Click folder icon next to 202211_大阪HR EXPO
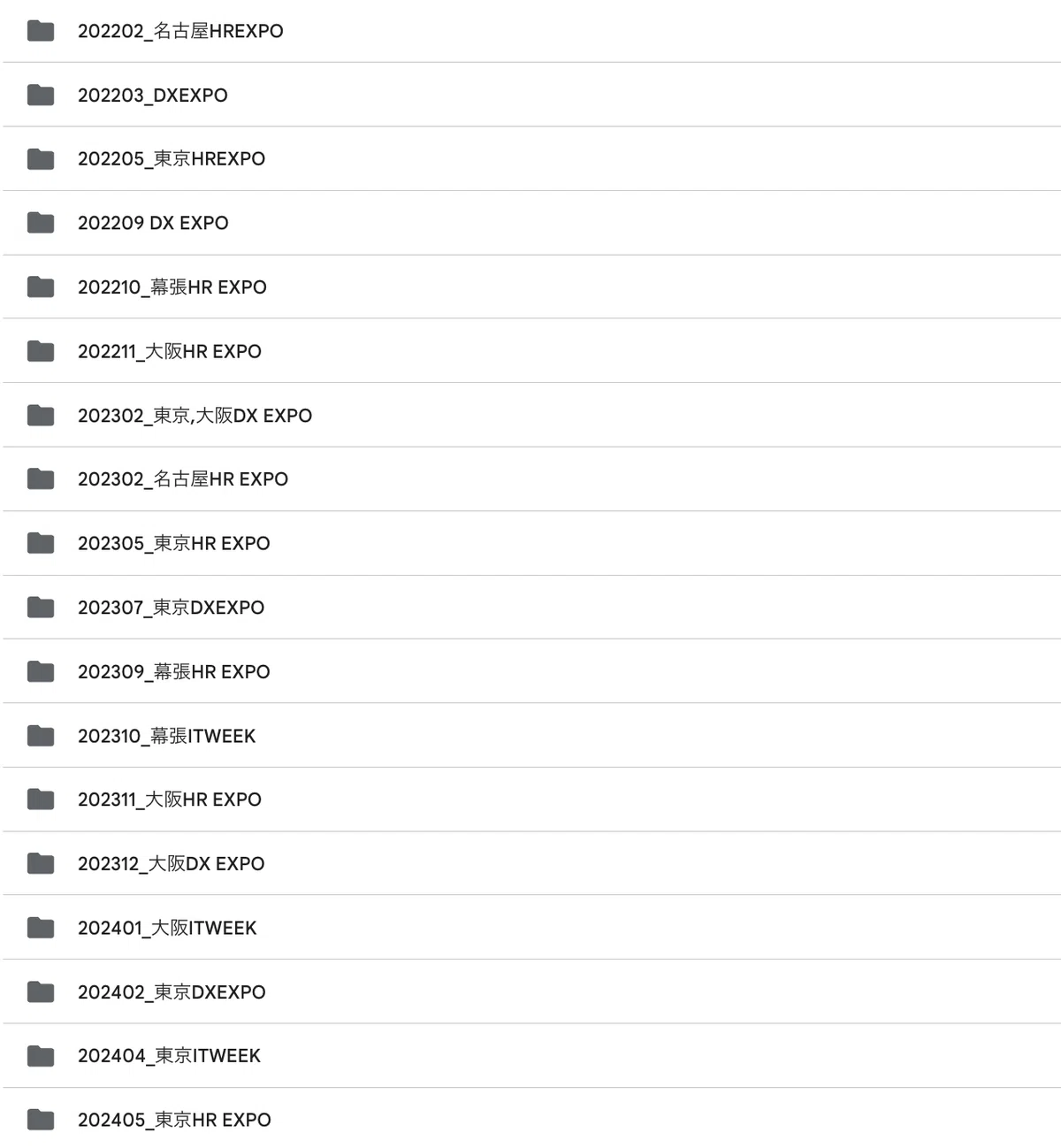The height and width of the screenshot is (1148, 1061). [x=41, y=351]
